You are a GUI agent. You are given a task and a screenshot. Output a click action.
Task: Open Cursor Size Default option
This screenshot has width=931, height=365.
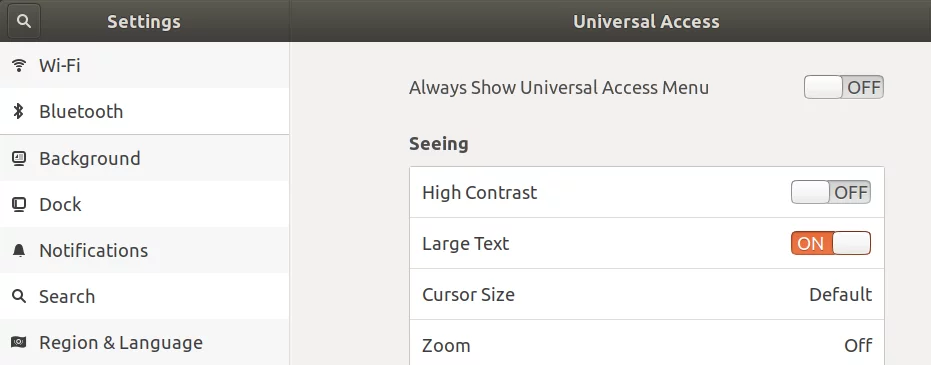coord(647,294)
